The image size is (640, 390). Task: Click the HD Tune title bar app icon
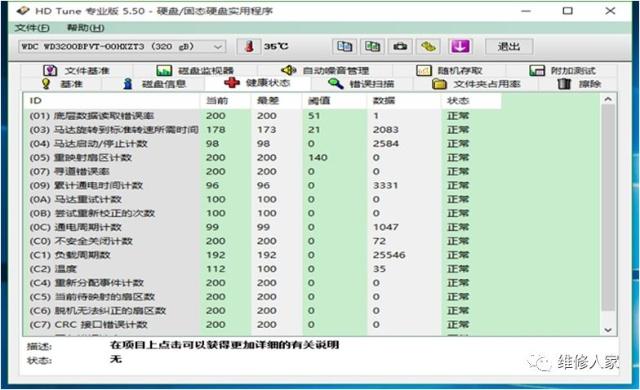23,11
